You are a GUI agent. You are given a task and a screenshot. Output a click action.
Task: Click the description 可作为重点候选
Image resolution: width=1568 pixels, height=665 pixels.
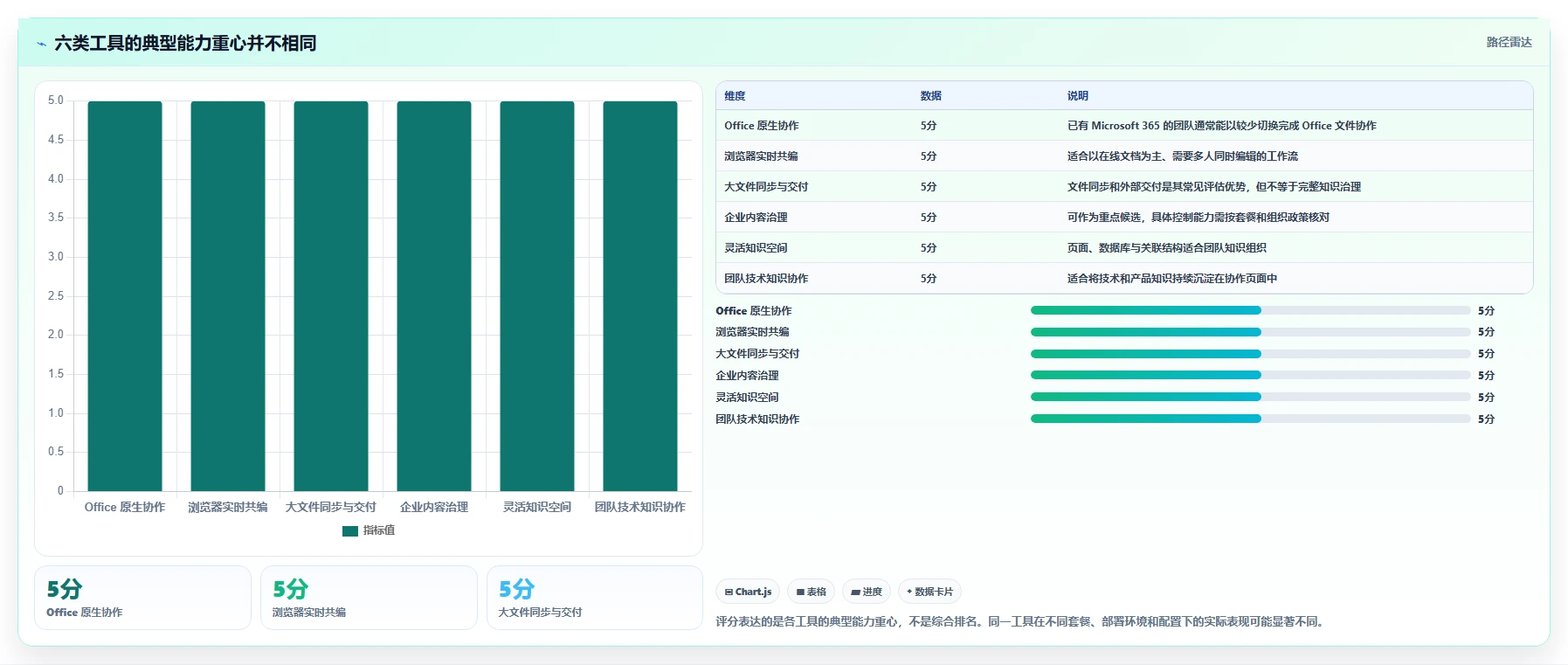[1198, 218]
